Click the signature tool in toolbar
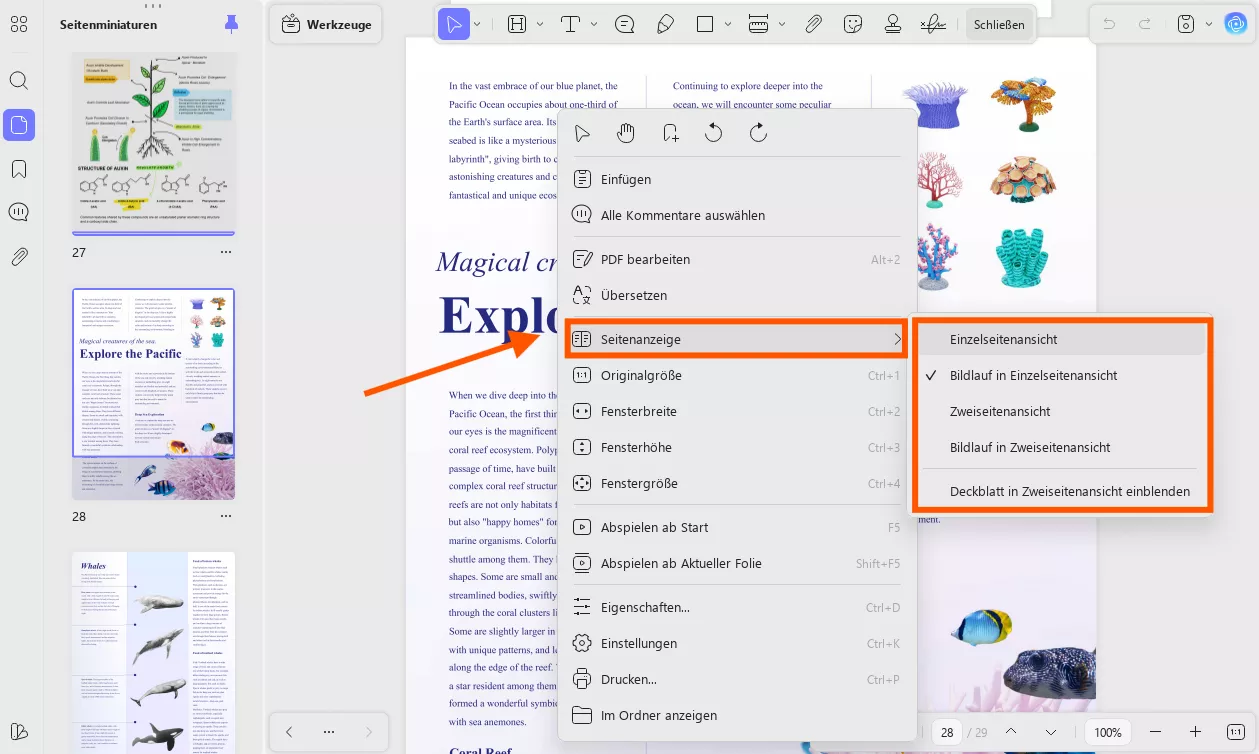 933,24
